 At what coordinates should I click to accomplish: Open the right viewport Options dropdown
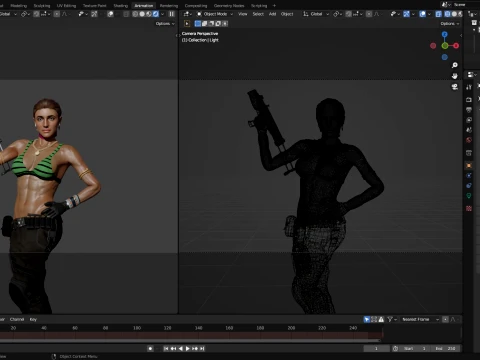(450, 24)
